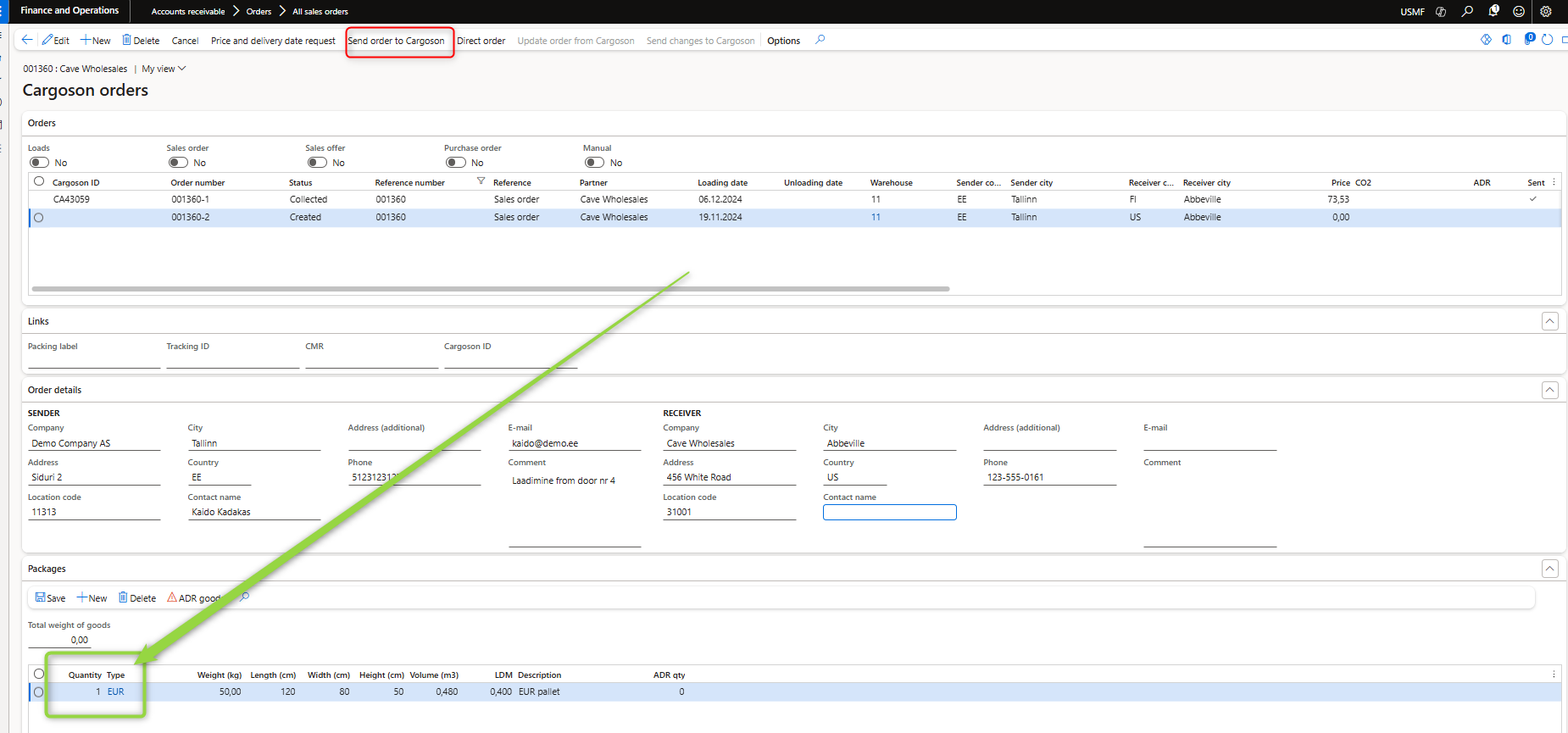The height and width of the screenshot is (733, 1568).
Task: Open the Options tab
Action: tap(783, 41)
